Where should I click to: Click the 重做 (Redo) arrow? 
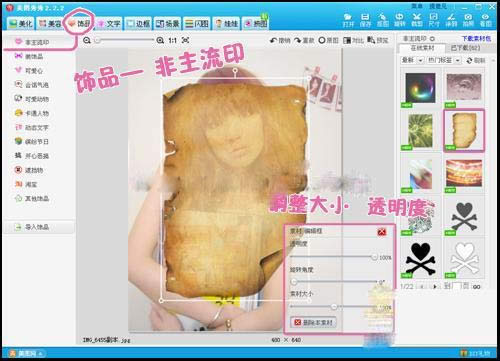coord(304,40)
